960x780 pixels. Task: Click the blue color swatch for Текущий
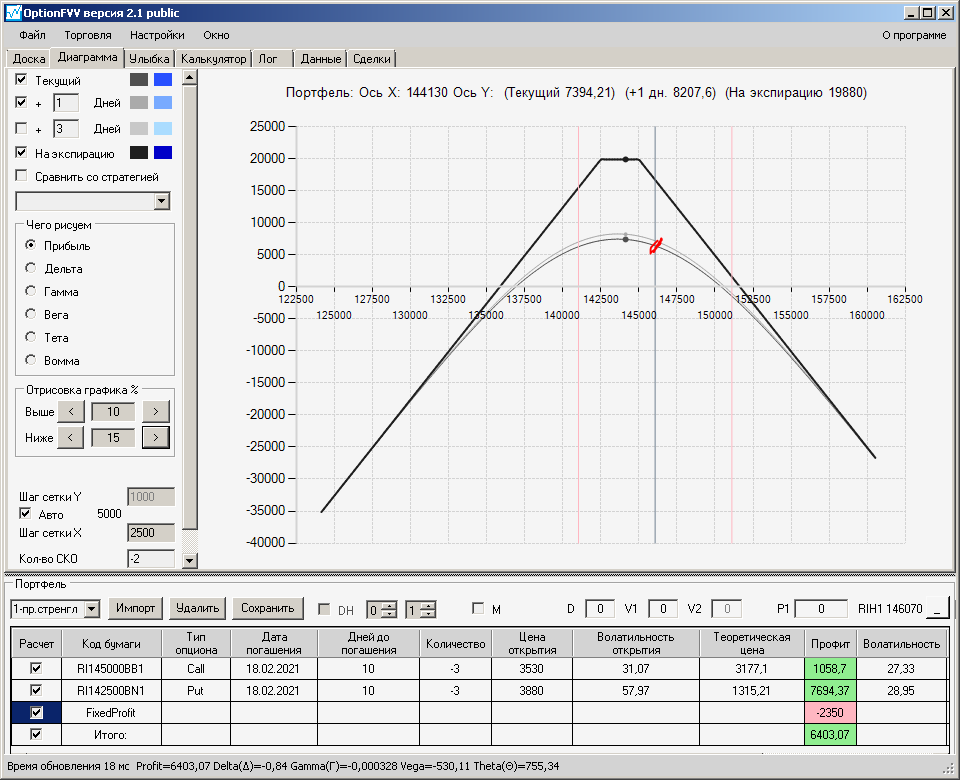[163, 79]
